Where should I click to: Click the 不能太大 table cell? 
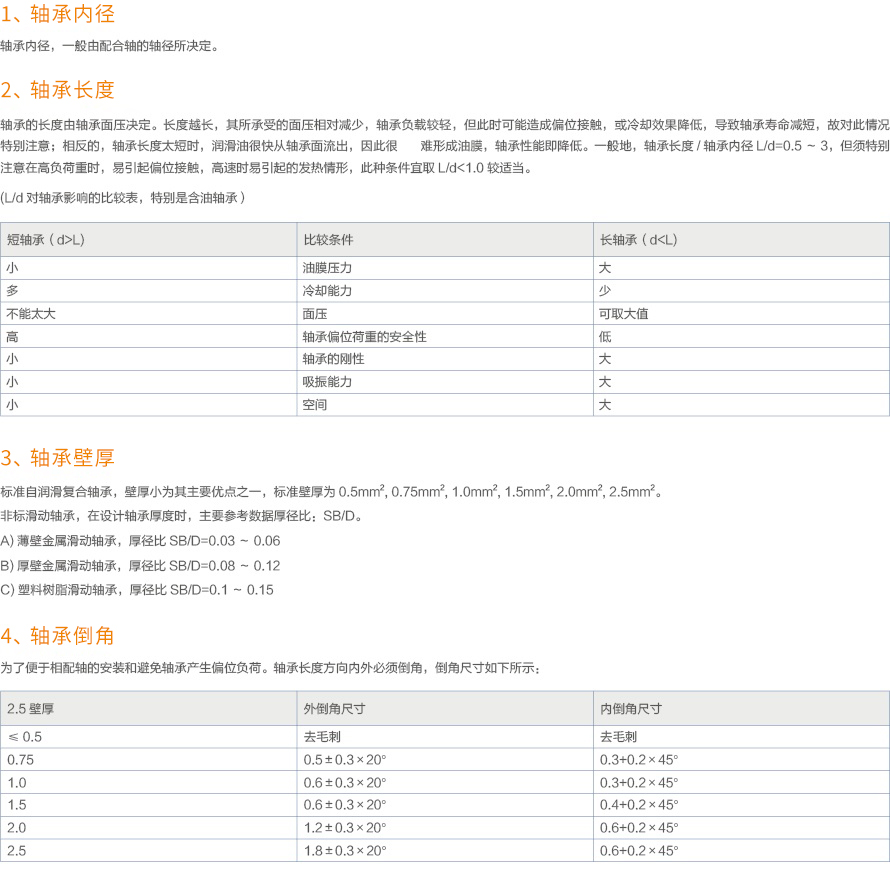149,314
